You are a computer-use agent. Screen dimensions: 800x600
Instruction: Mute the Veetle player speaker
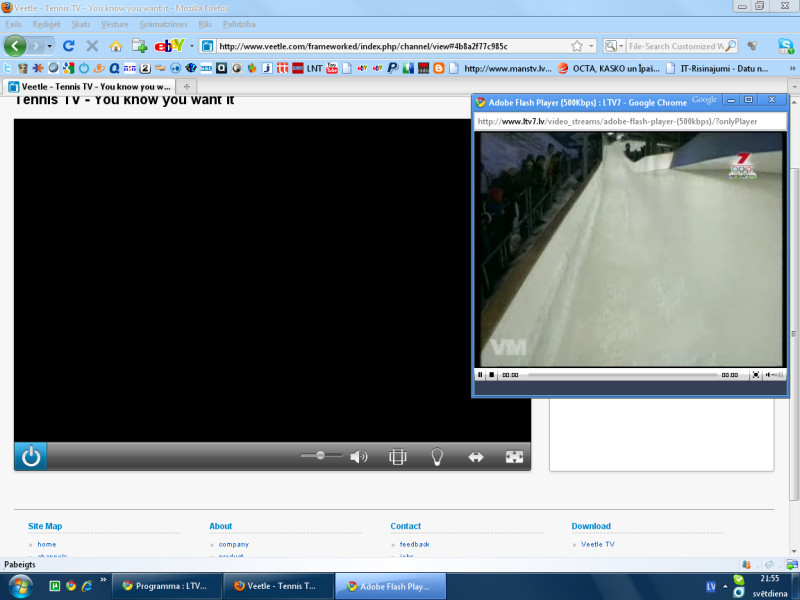pyautogui.click(x=359, y=457)
